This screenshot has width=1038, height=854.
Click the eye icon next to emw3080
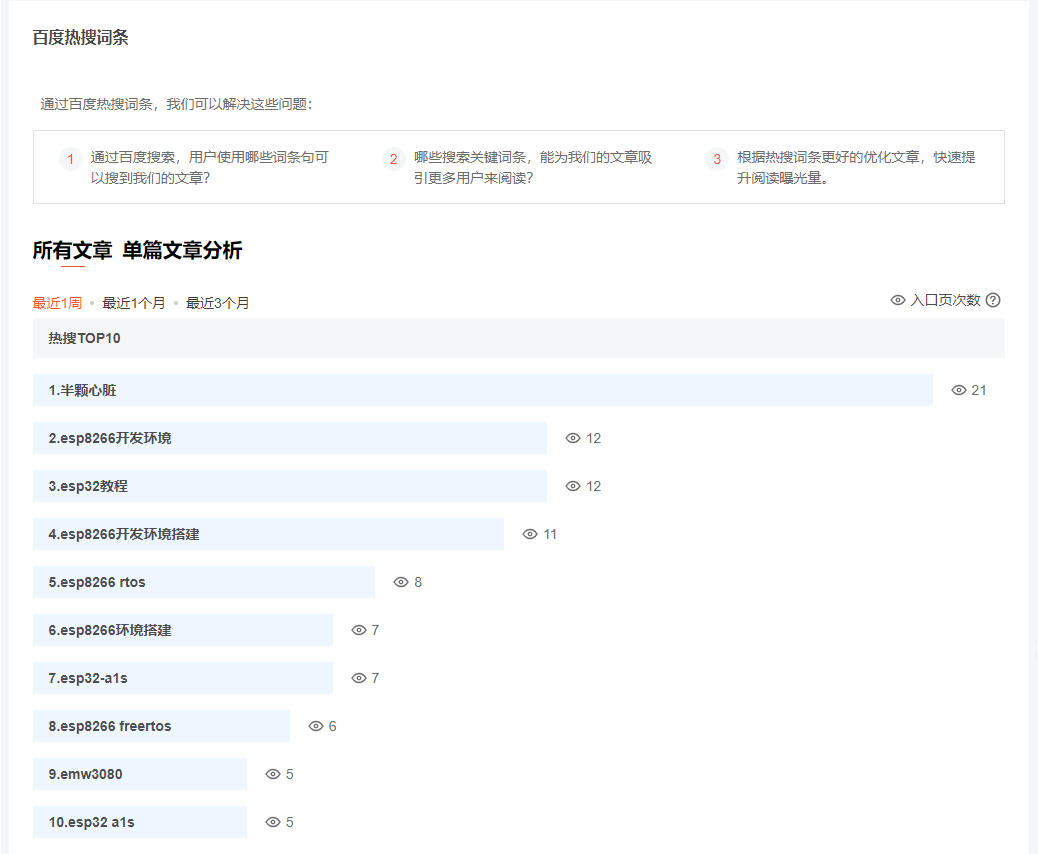pyautogui.click(x=272, y=773)
